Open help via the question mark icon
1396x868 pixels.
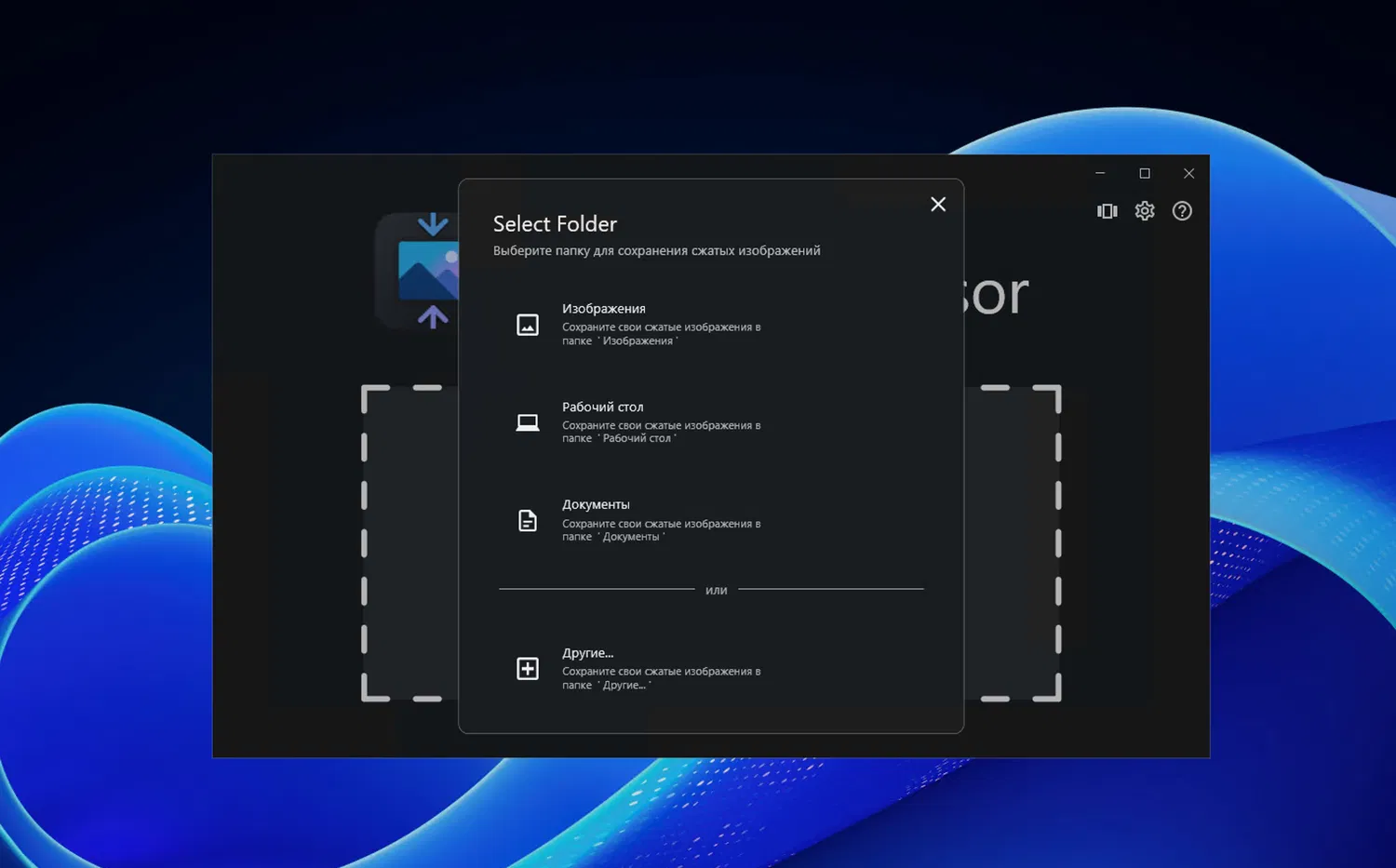point(1182,211)
